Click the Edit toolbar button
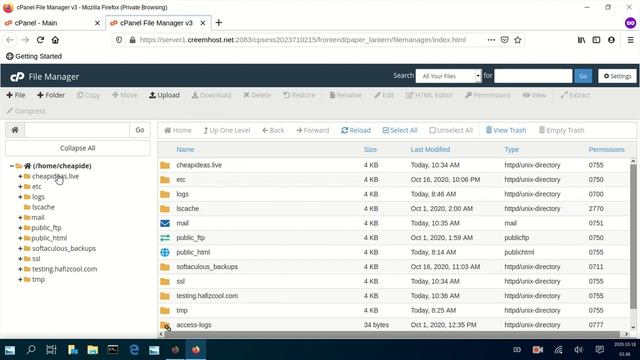 (x=384, y=95)
